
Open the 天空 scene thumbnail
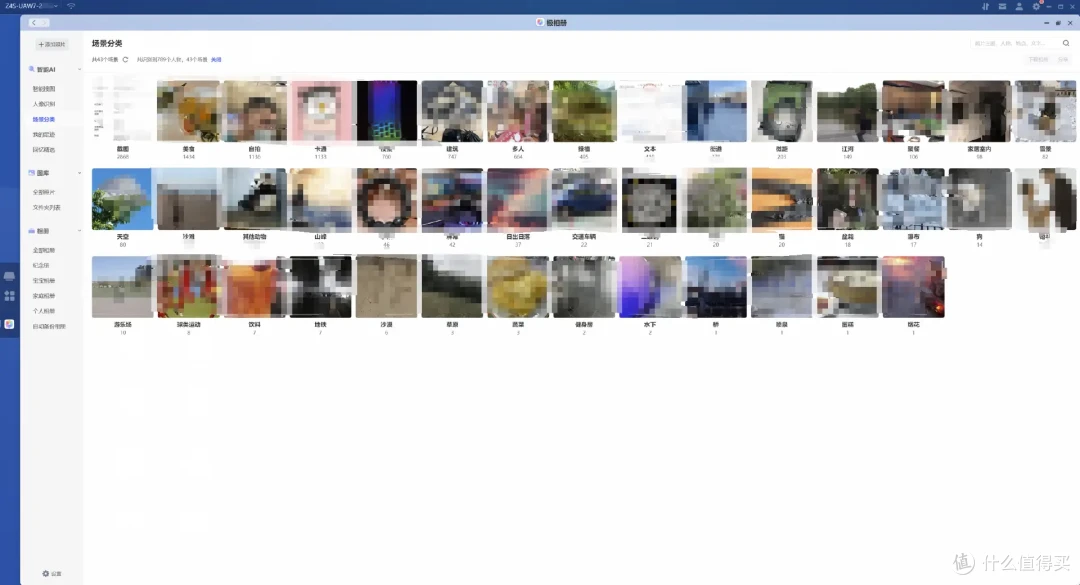[x=123, y=199]
